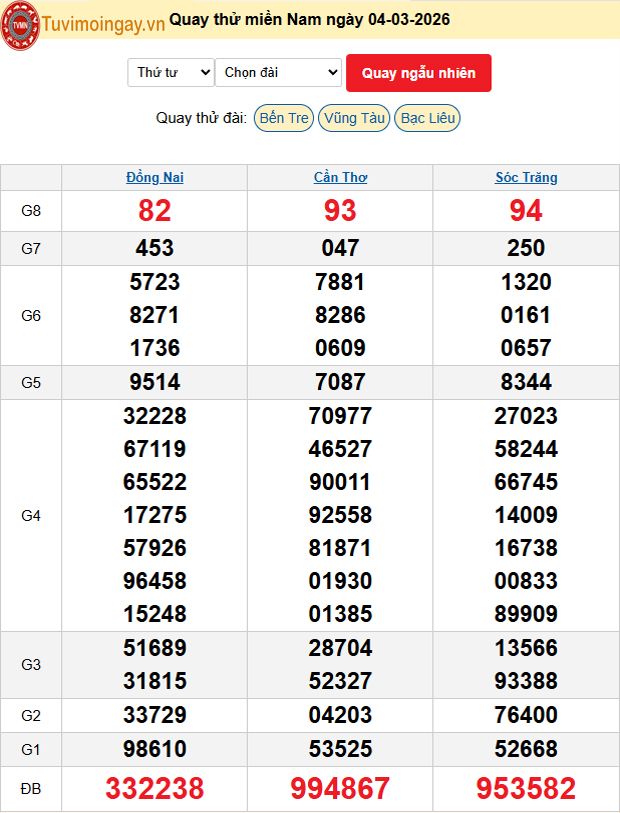This screenshot has height=813, width=620.
Task: Open the Thứ tư weekday dropdown
Action: 171,73
